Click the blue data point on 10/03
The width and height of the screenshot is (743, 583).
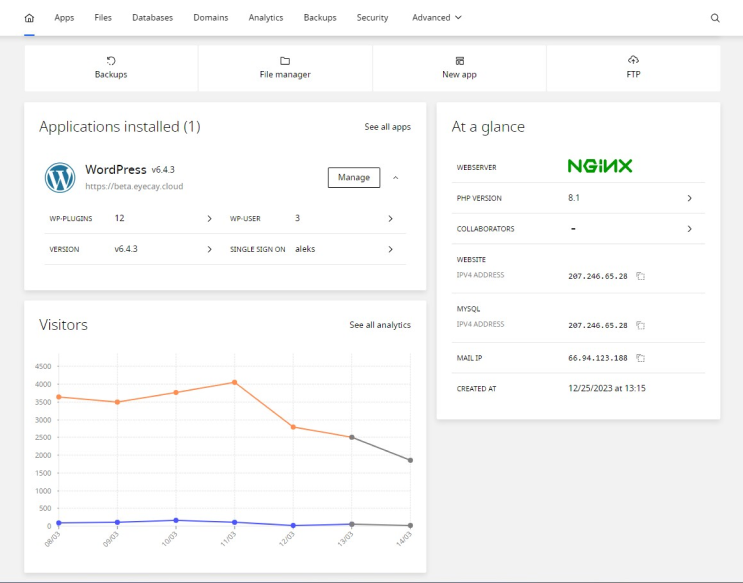click(x=176, y=520)
